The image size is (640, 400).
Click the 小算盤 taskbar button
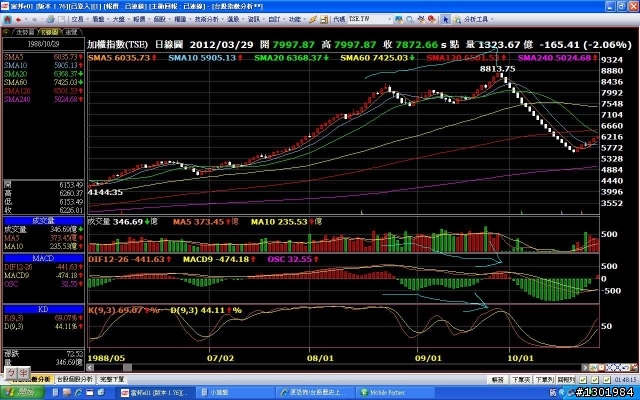(235, 393)
